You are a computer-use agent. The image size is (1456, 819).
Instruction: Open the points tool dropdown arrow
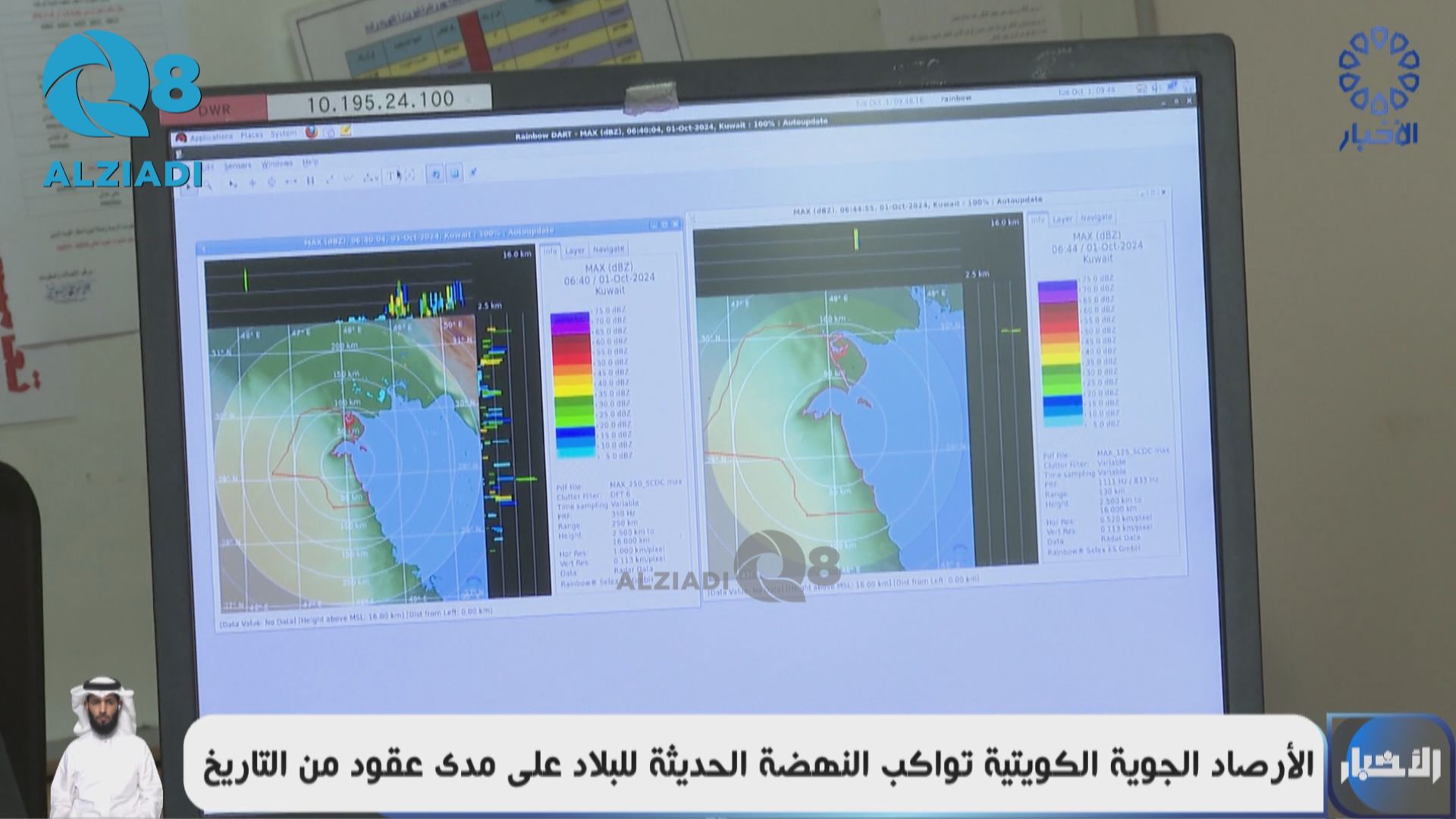pyautogui.click(x=376, y=177)
